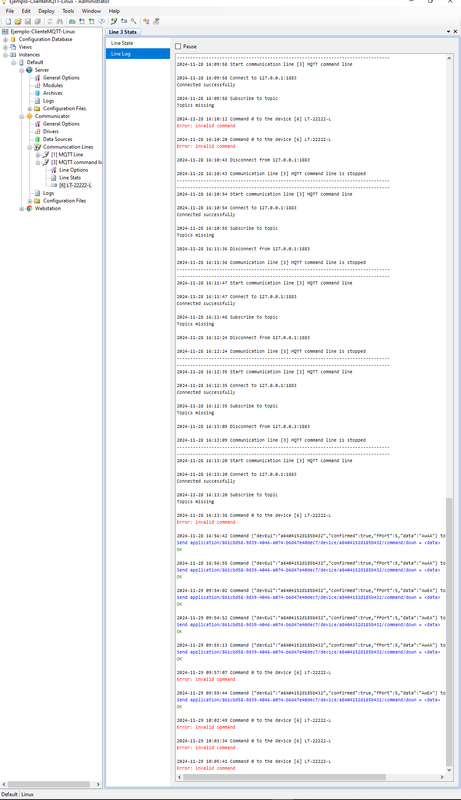Click the log vertical scrollbar thumb
The height and width of the screenshot is (800, 461).
pos(449,632)
